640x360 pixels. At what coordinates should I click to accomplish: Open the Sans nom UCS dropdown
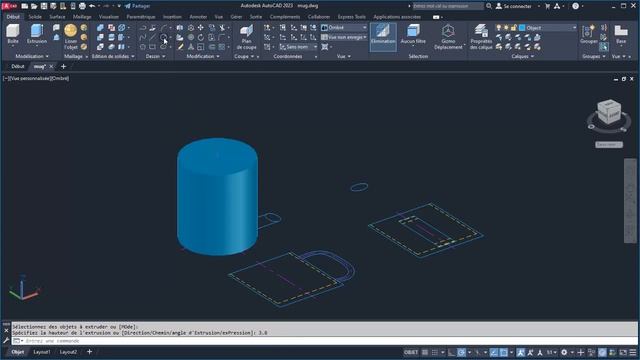click(298, 47)
